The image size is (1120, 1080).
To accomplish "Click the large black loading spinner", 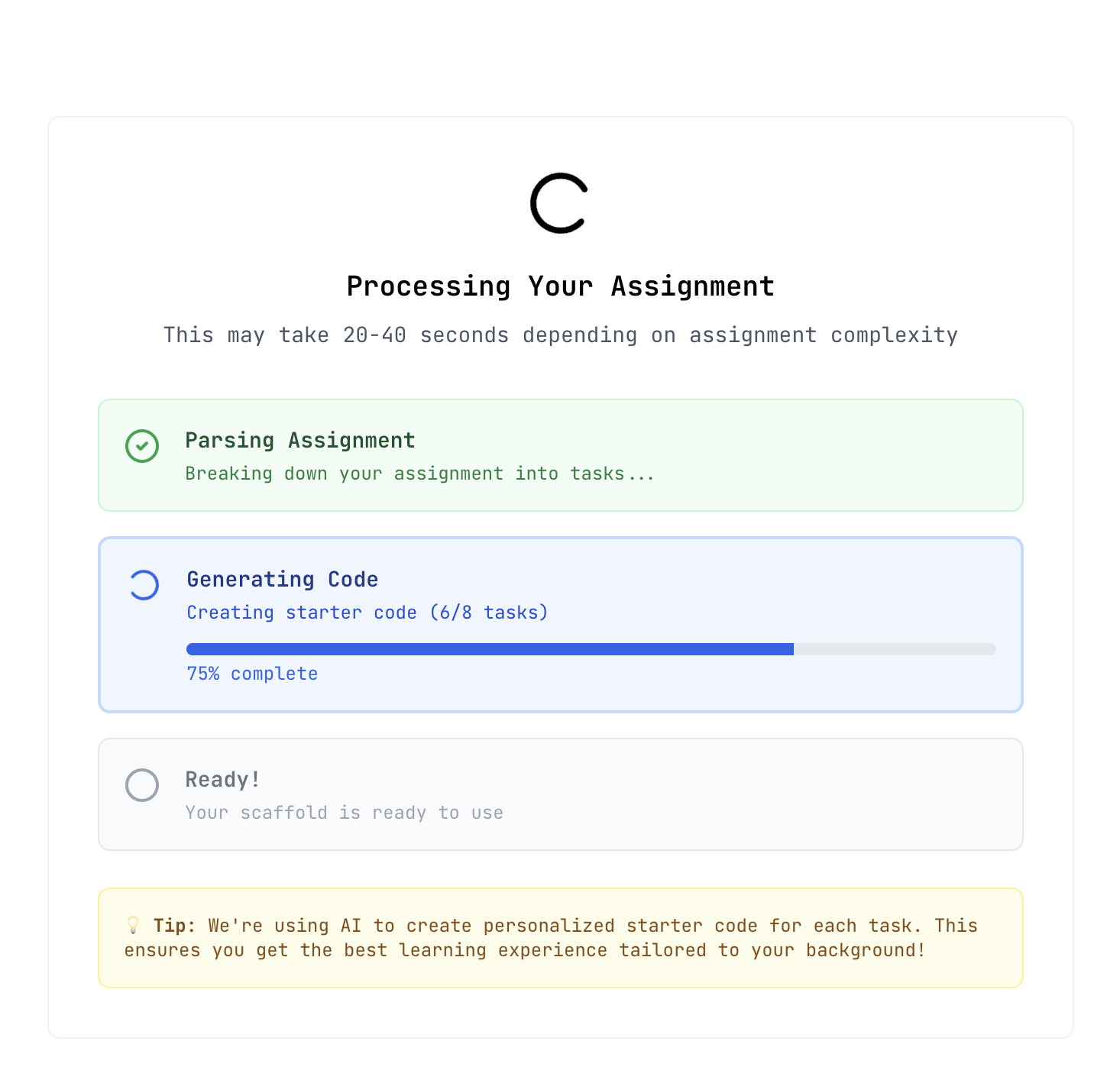I will (x=559, y=203).
